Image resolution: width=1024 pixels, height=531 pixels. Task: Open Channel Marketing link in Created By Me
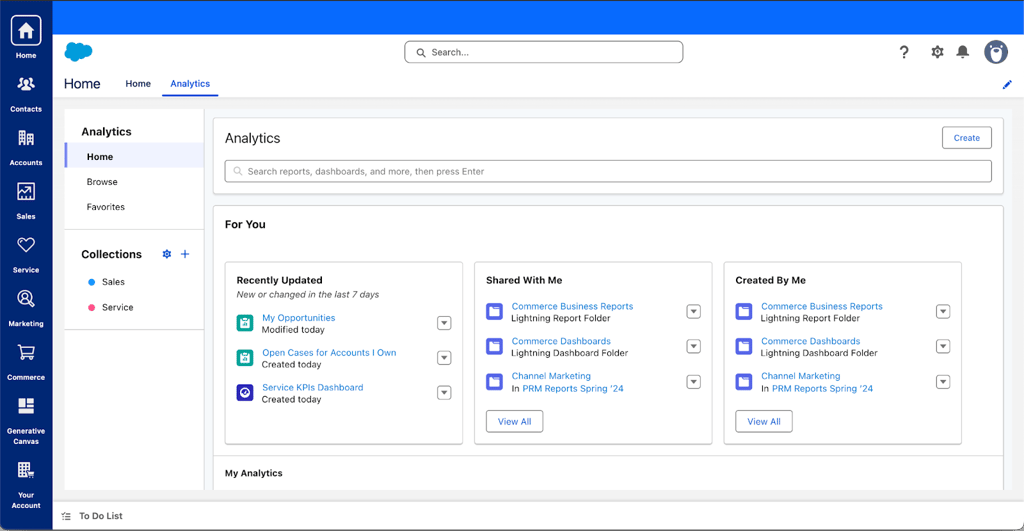(x=801, y=376)
